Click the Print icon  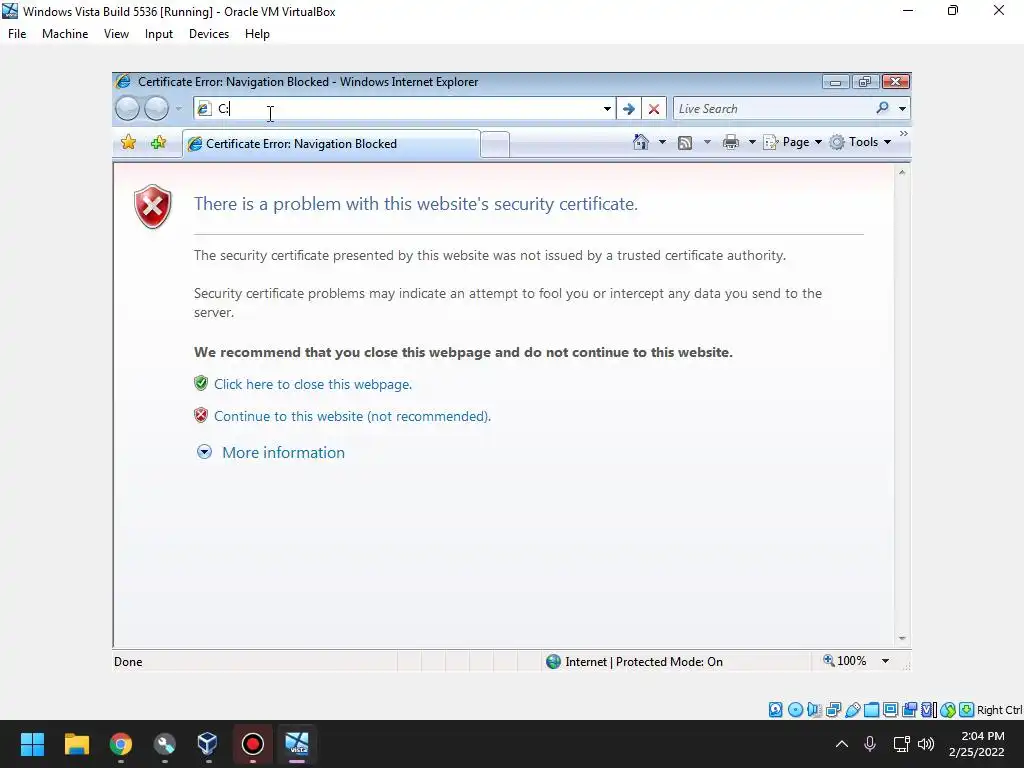(731, 142)
